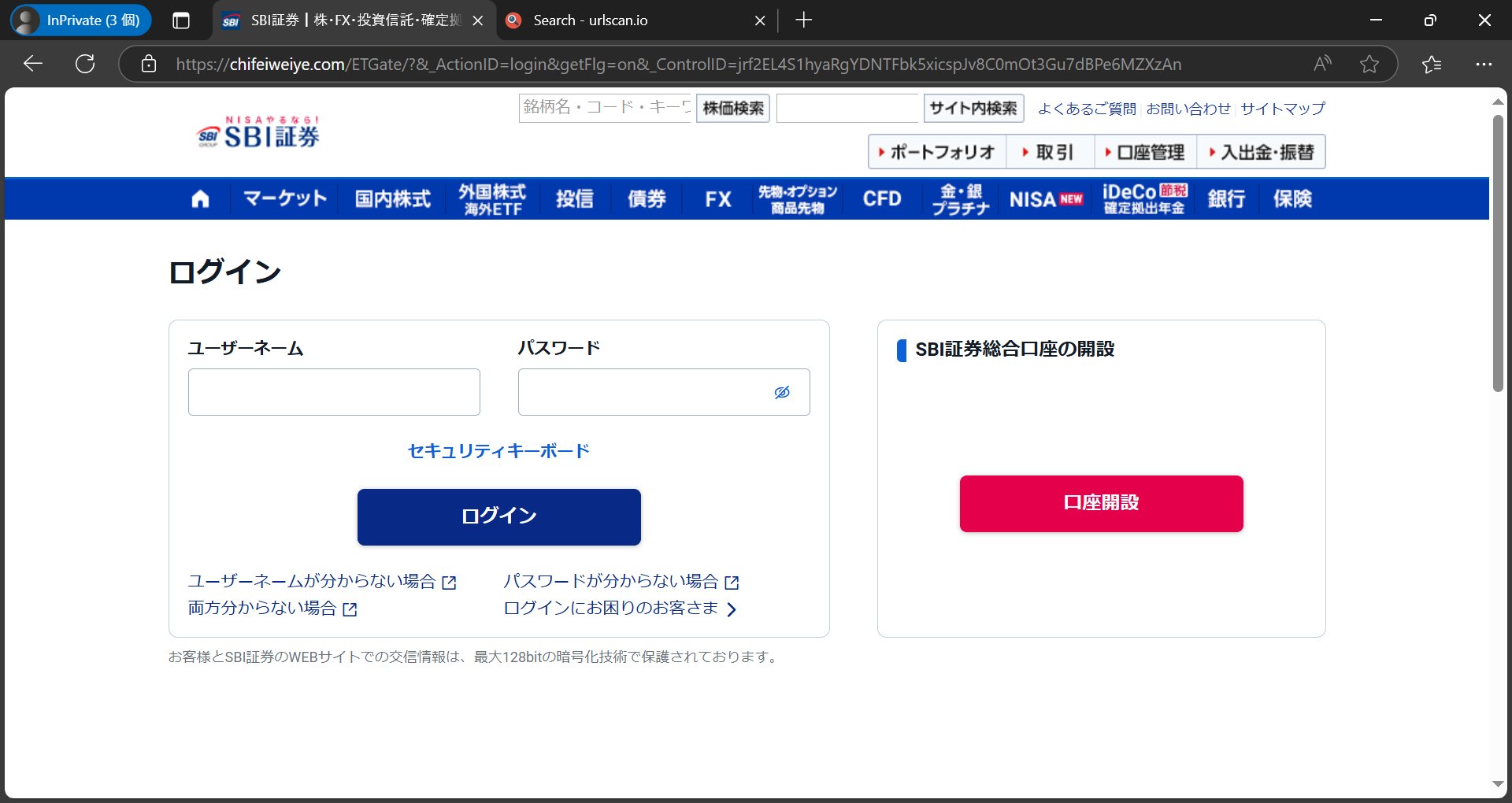
Task: Open CFD menu item
Action: [x=882, y=199]
